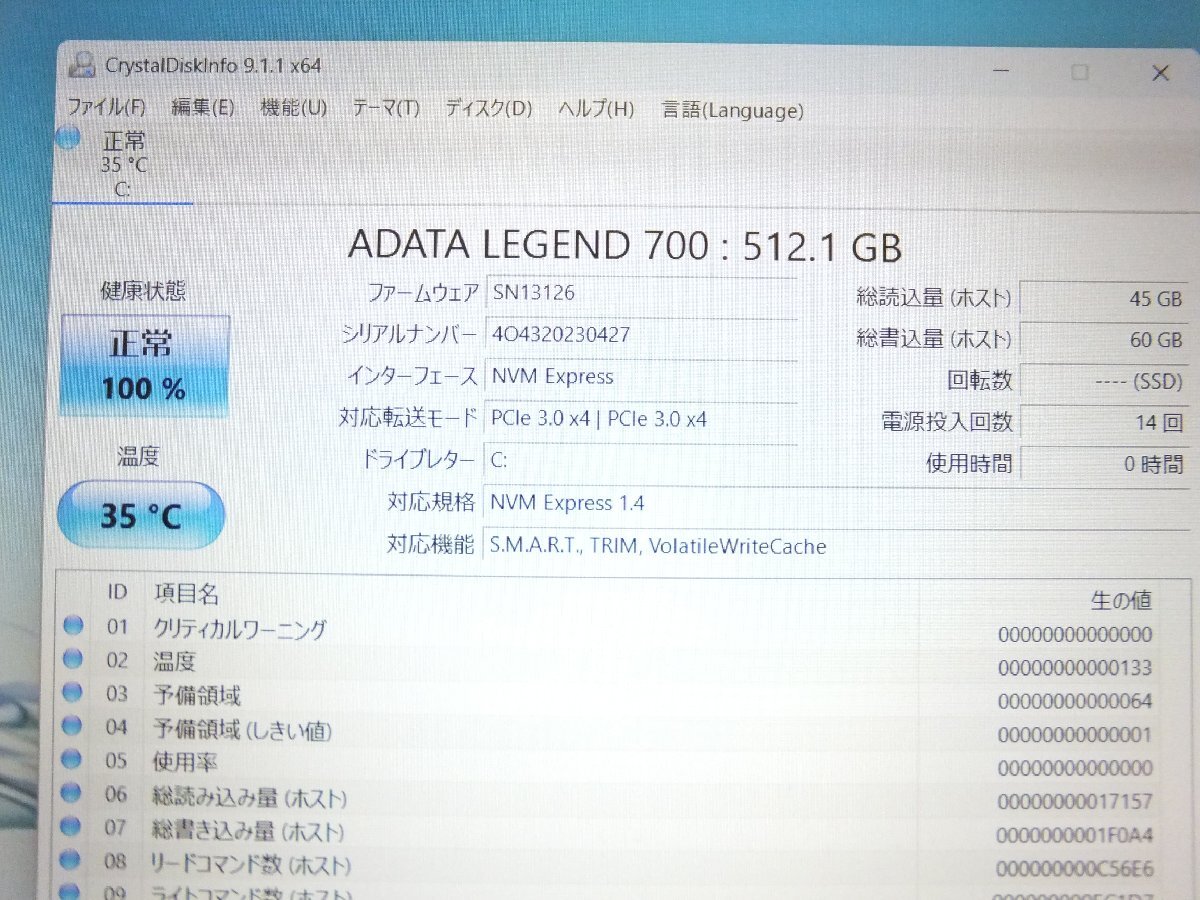This screenshot has width=1200, height=900.
Task: Select the 予備領域 (しきい値) row name
Action: coord(241,730)
